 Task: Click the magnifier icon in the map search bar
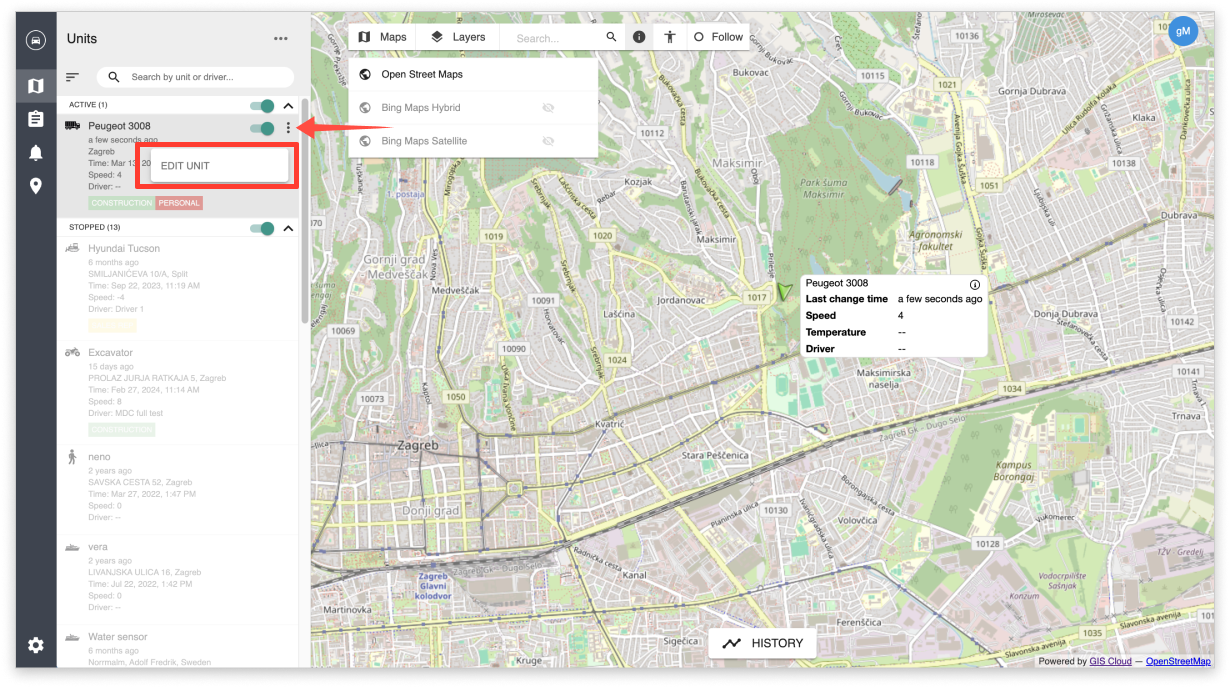click(x=611, y=36)
